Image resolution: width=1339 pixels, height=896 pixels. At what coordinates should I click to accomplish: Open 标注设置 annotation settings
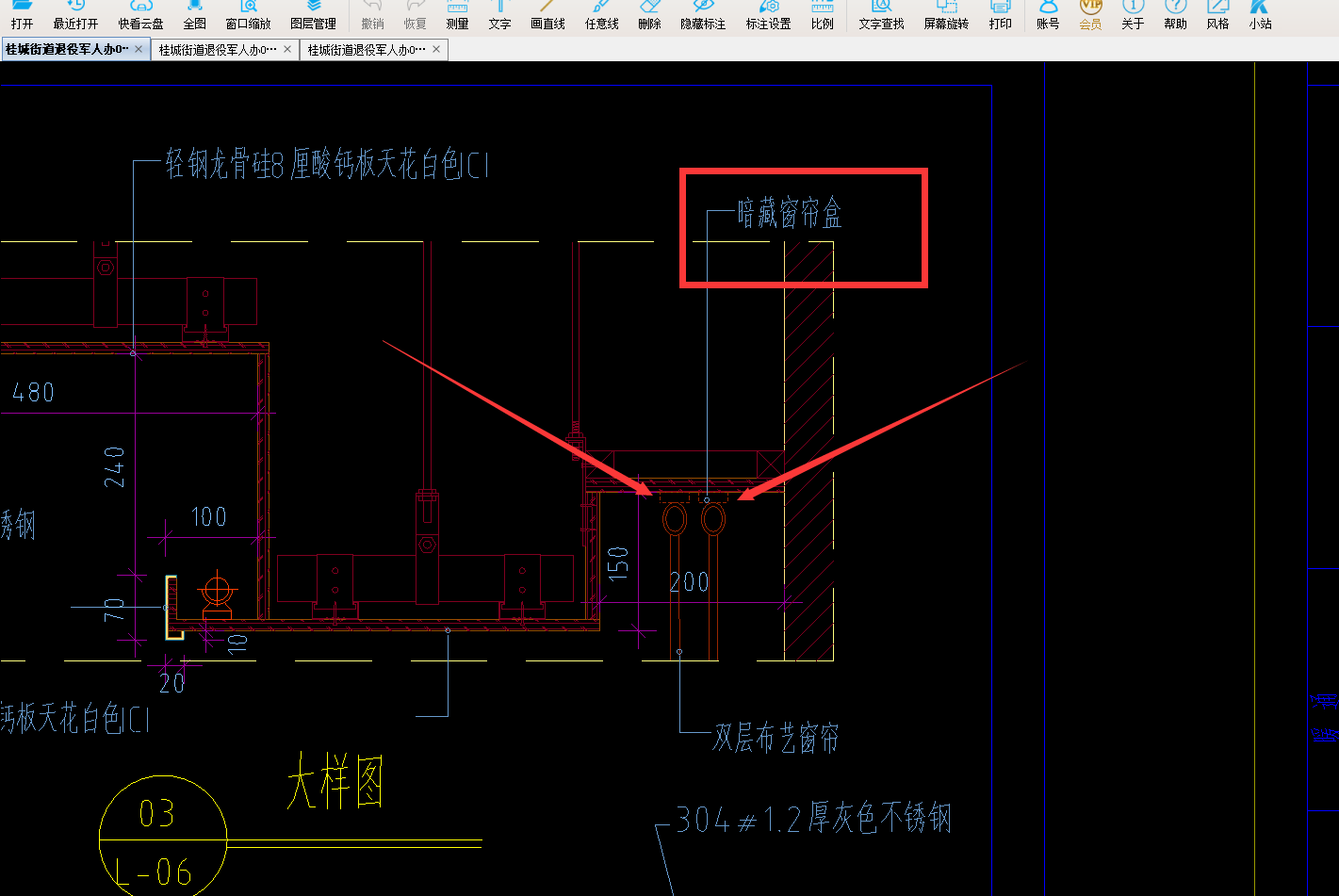(x=769, y=16)
